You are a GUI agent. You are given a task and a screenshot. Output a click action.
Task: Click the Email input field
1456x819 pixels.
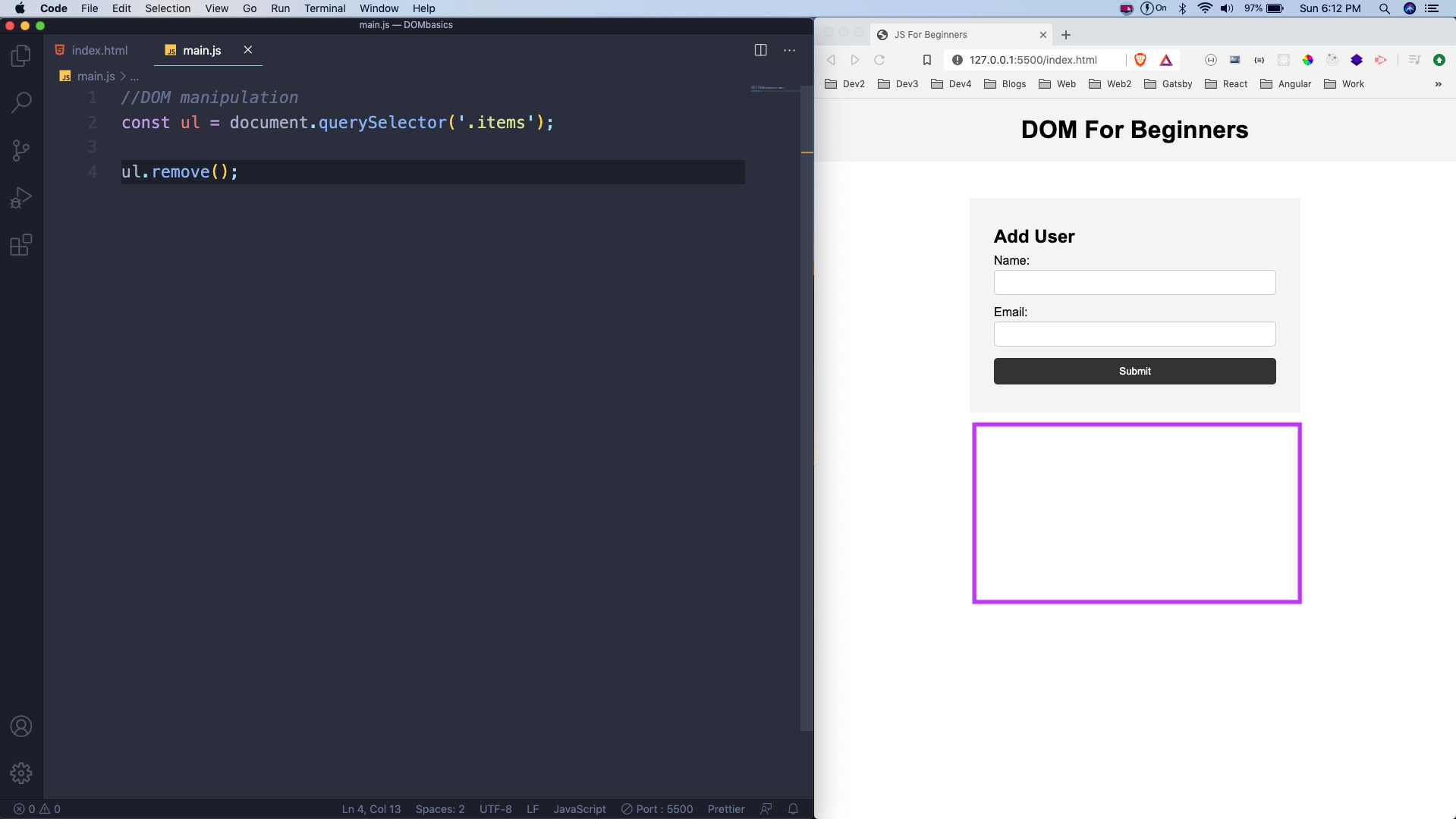click(1134, 334)
